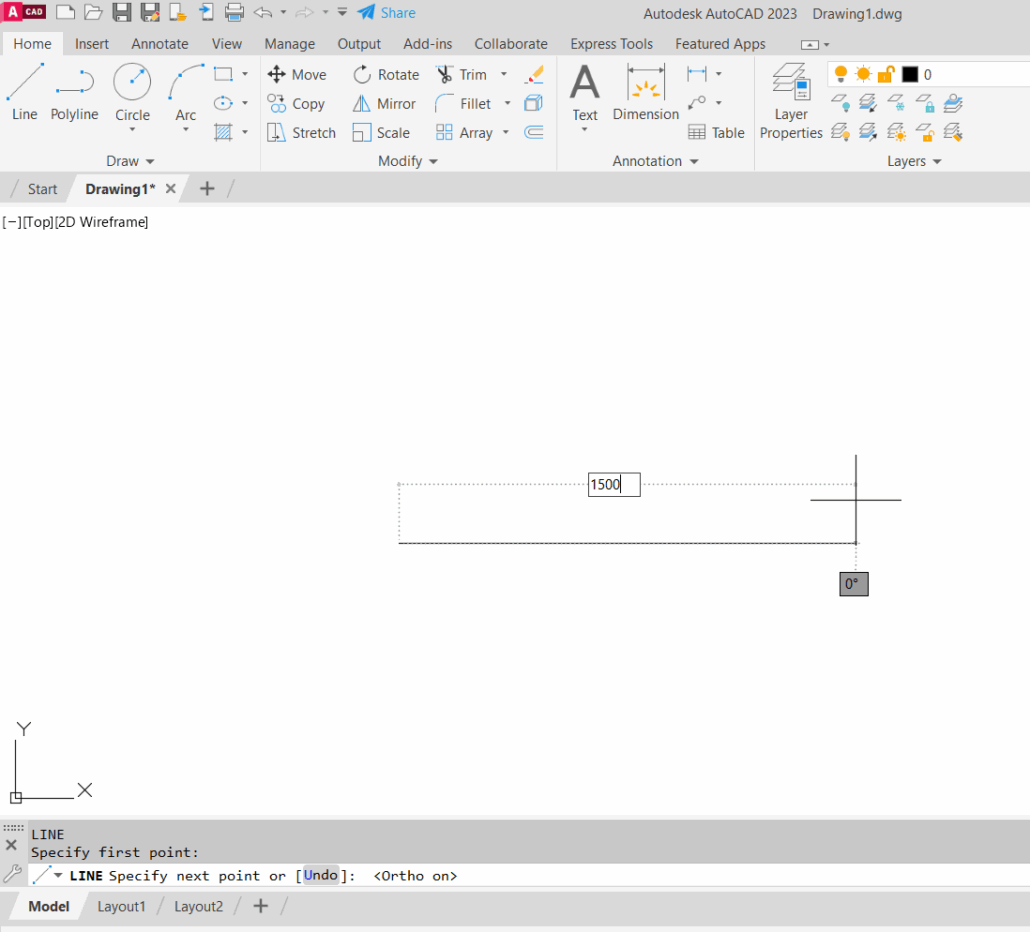Activate the Stretch tool
Screen dimensions: 1030x932
[x=277, y=133]
